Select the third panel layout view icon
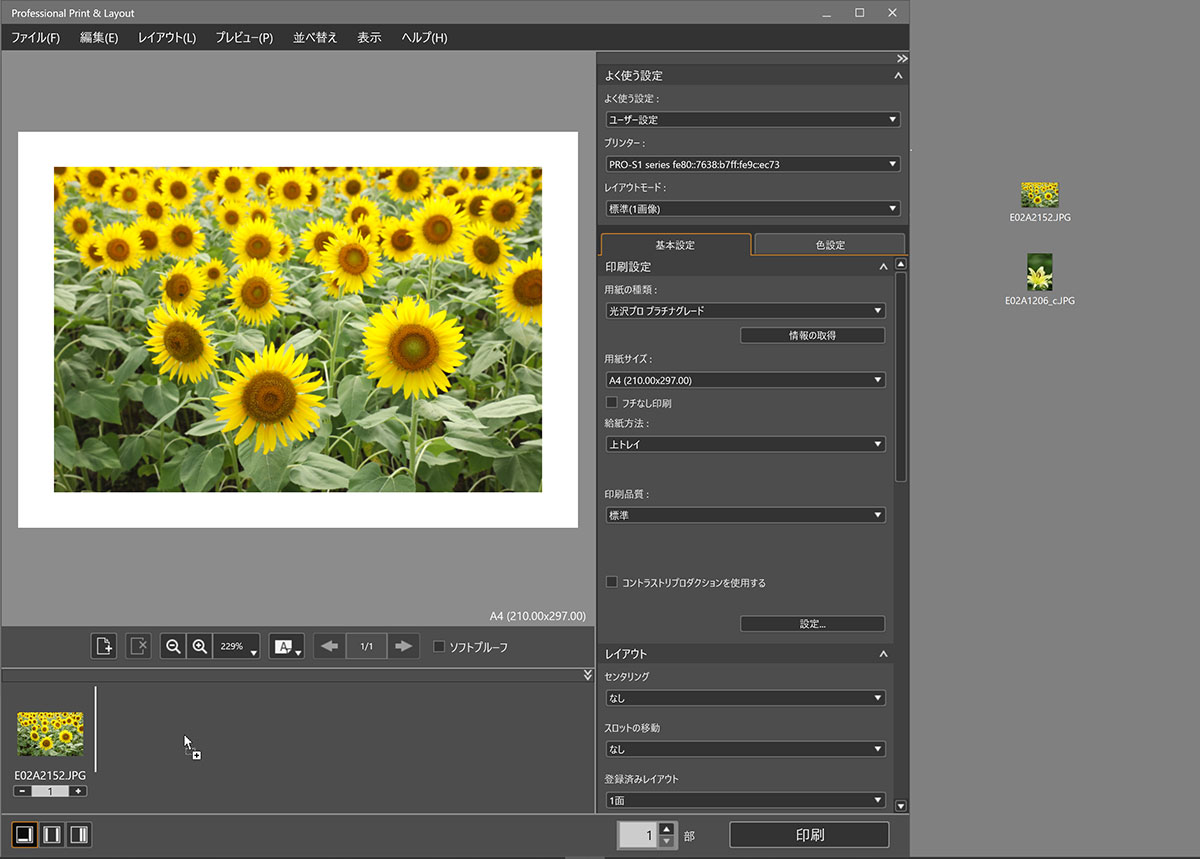1200x859 pixels. point(79,834)
